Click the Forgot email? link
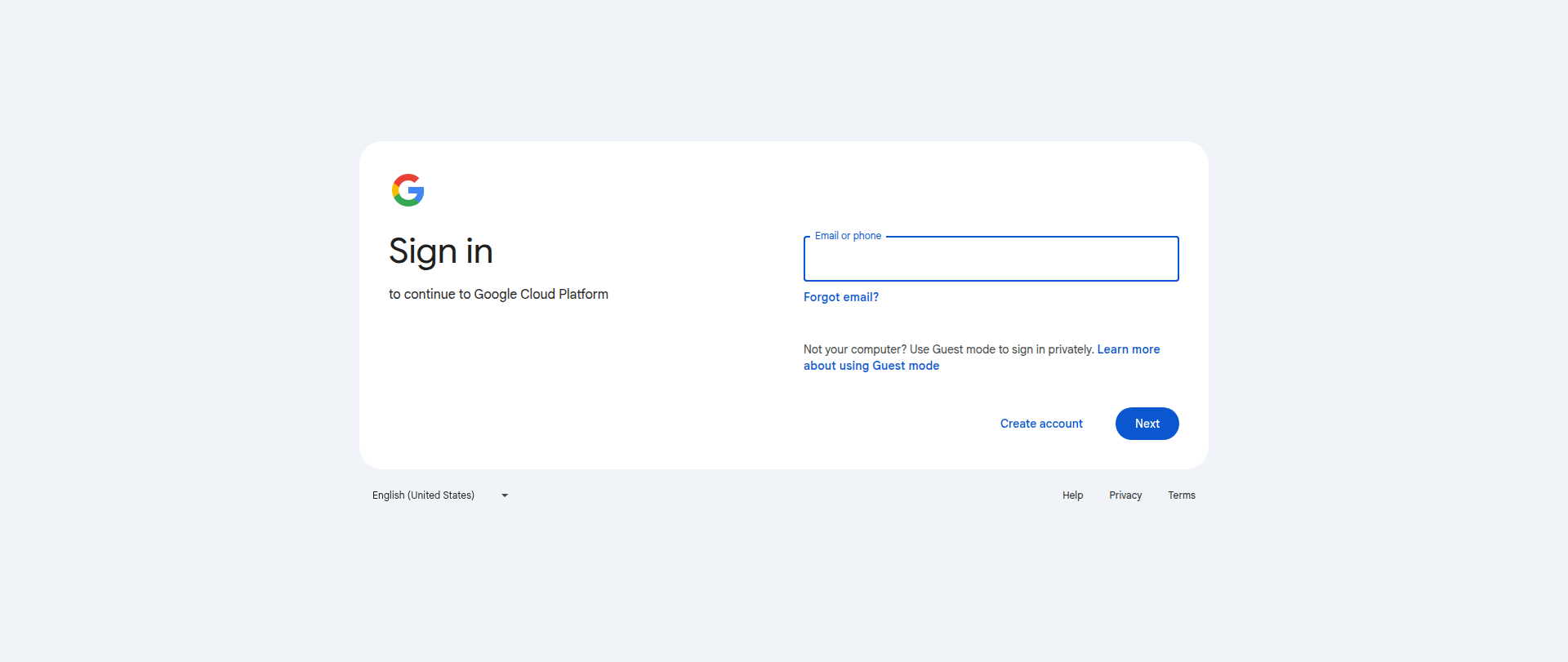 click(840, 297)
